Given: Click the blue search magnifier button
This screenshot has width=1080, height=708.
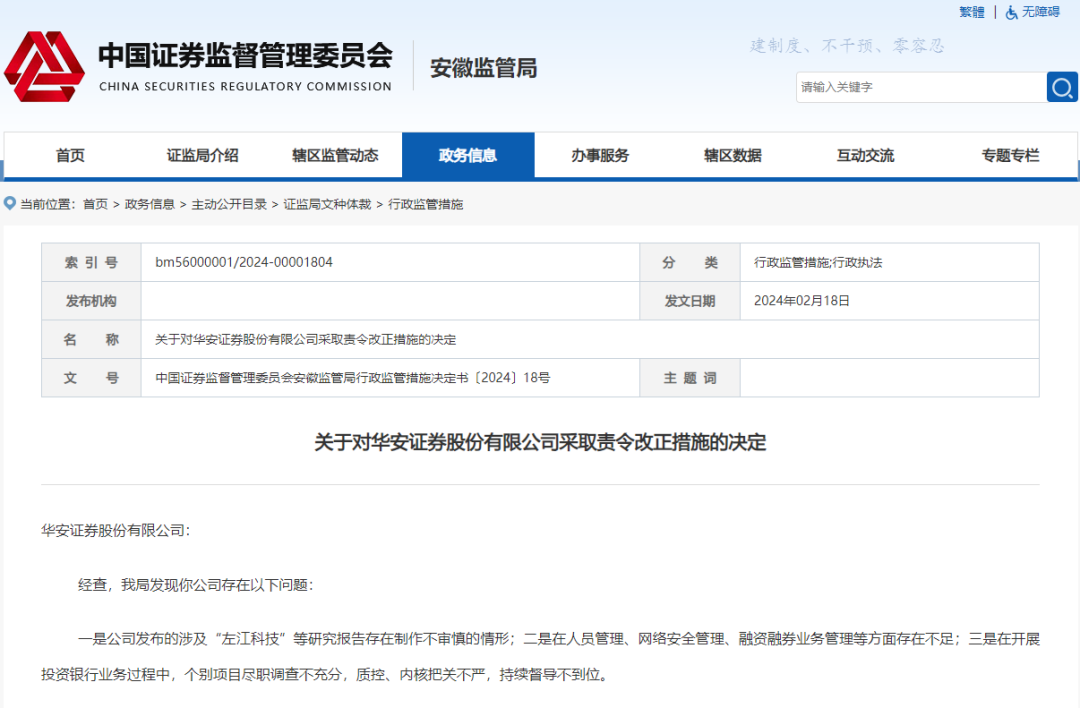Looking at the screenshot, I should tap(1061, 87).
